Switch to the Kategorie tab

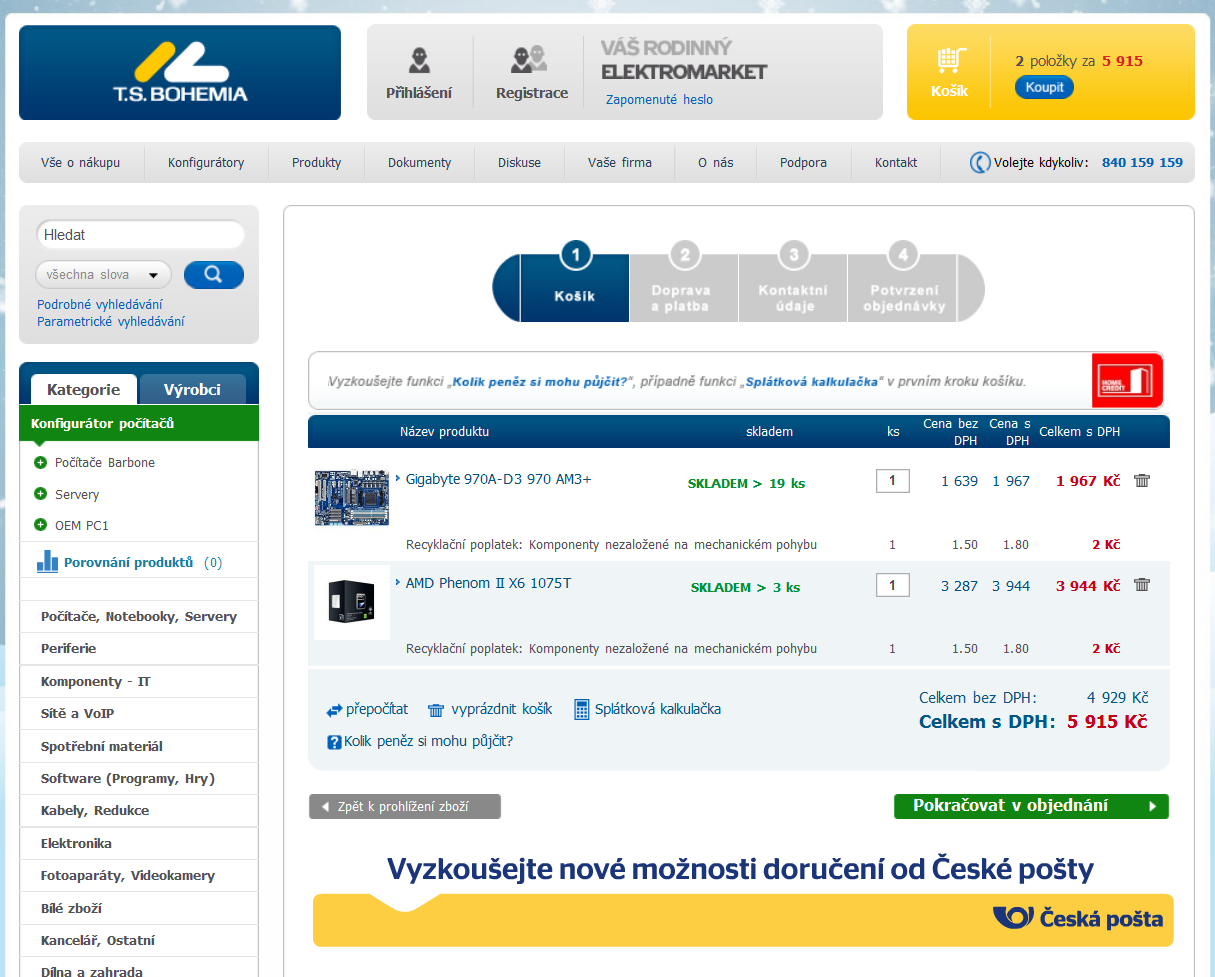click(x=84, y=390)
